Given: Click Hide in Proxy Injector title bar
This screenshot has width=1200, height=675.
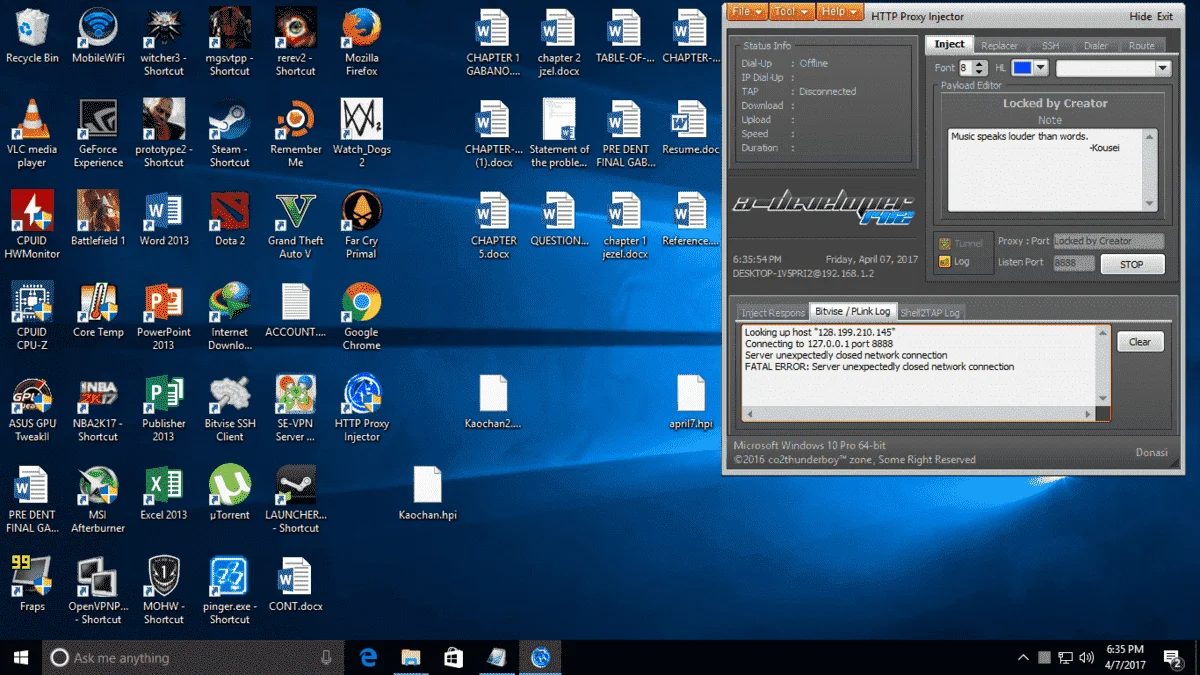Looking at the screenshot, I should [1140, 16].
